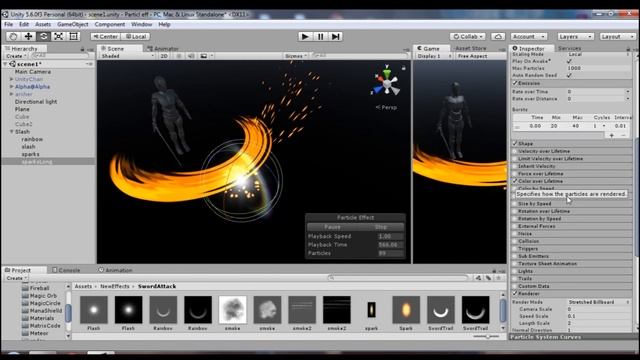Open the Component menu
Screen dimensions: 640x360
(110, 24)
